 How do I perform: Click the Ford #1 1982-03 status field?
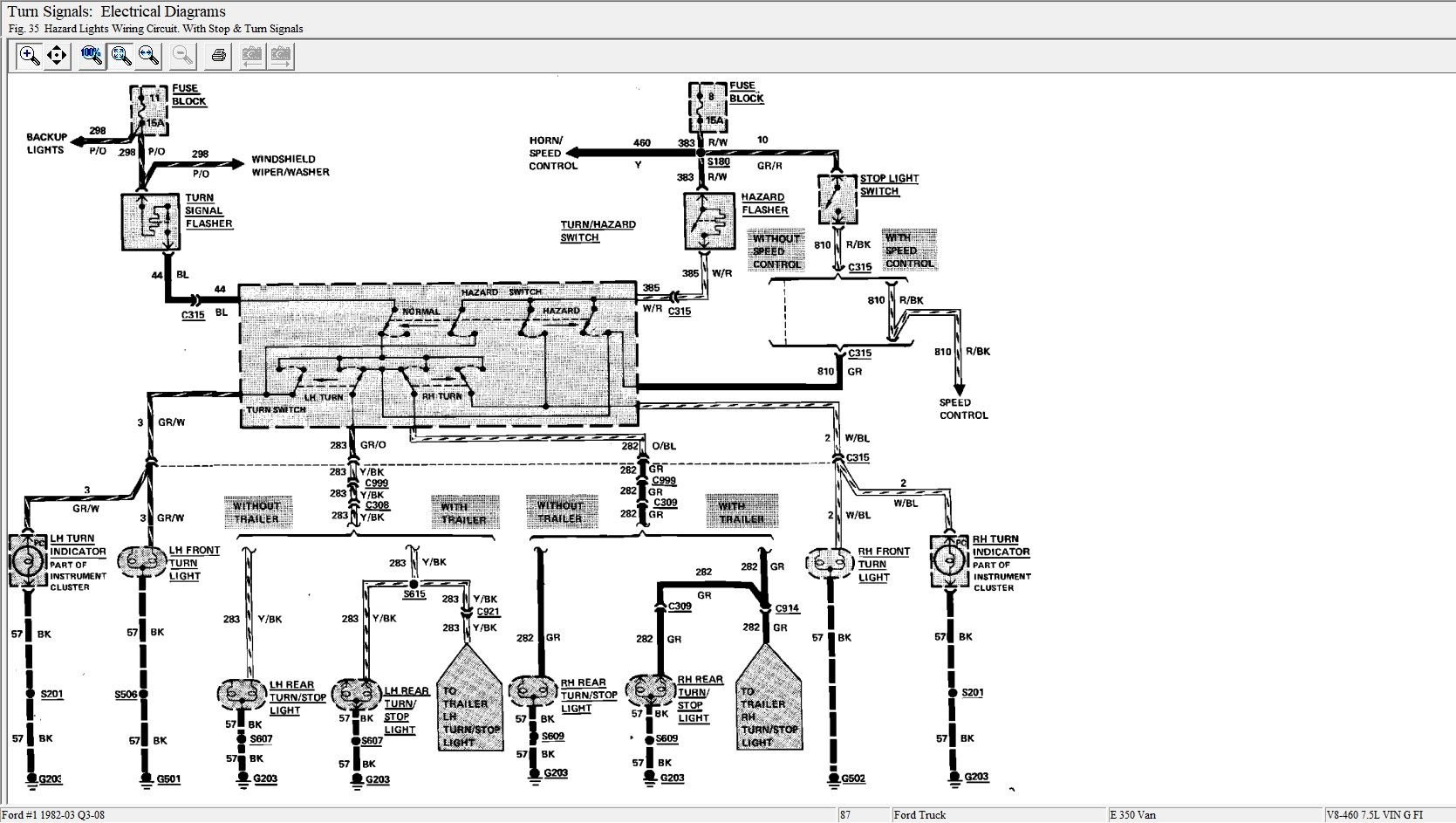click(x=52, y=815)
